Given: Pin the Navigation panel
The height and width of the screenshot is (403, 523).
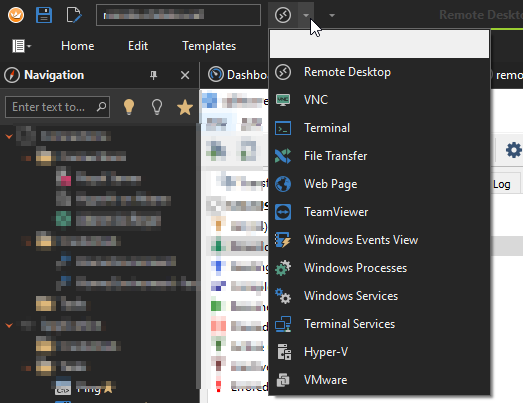Looking at the screenshot, I should (153, 75).
